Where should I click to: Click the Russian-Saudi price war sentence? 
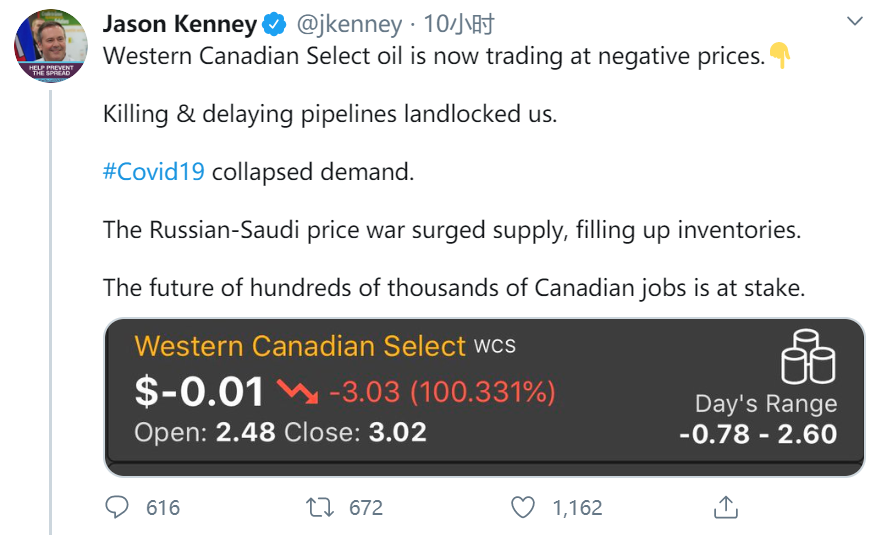pos(452,230)
